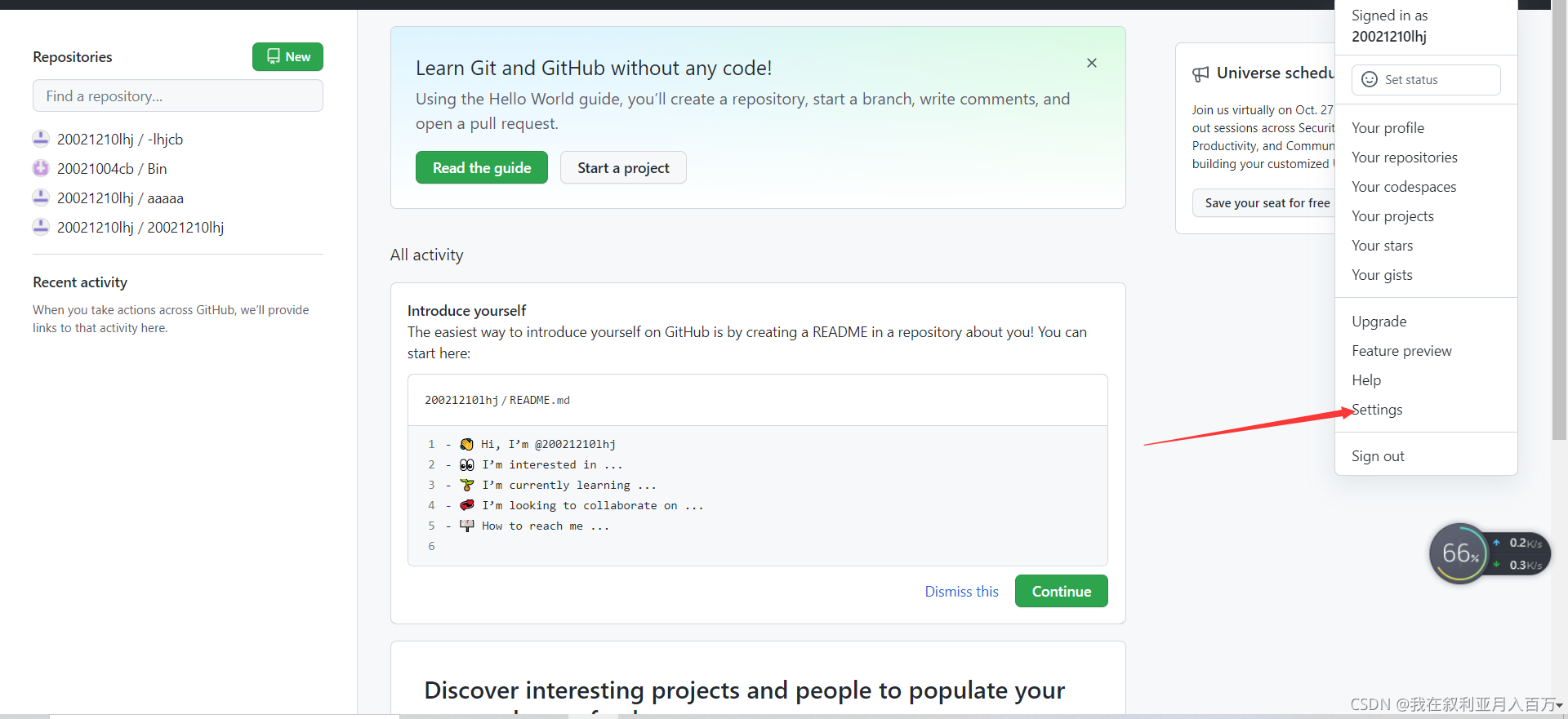Click the Continue button for README

pos(1062,591)
